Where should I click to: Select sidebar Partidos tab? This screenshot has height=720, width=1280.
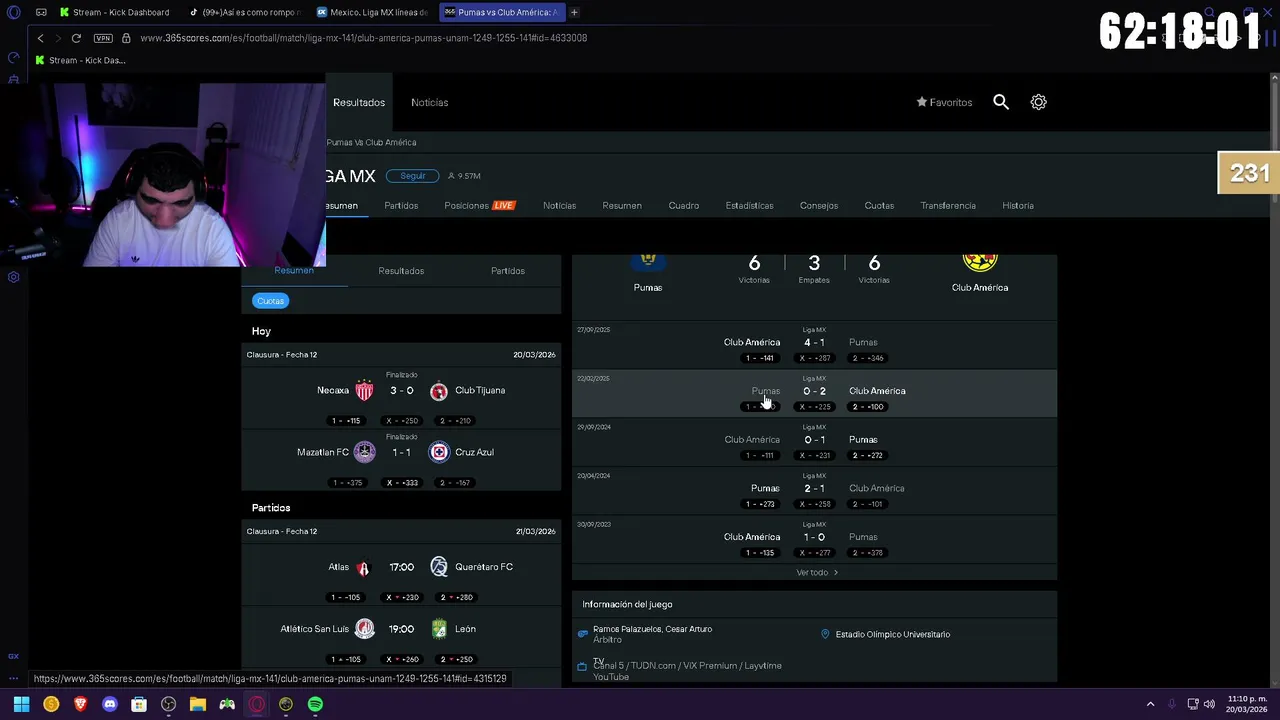pyautogui.click(x=507, y=271)
